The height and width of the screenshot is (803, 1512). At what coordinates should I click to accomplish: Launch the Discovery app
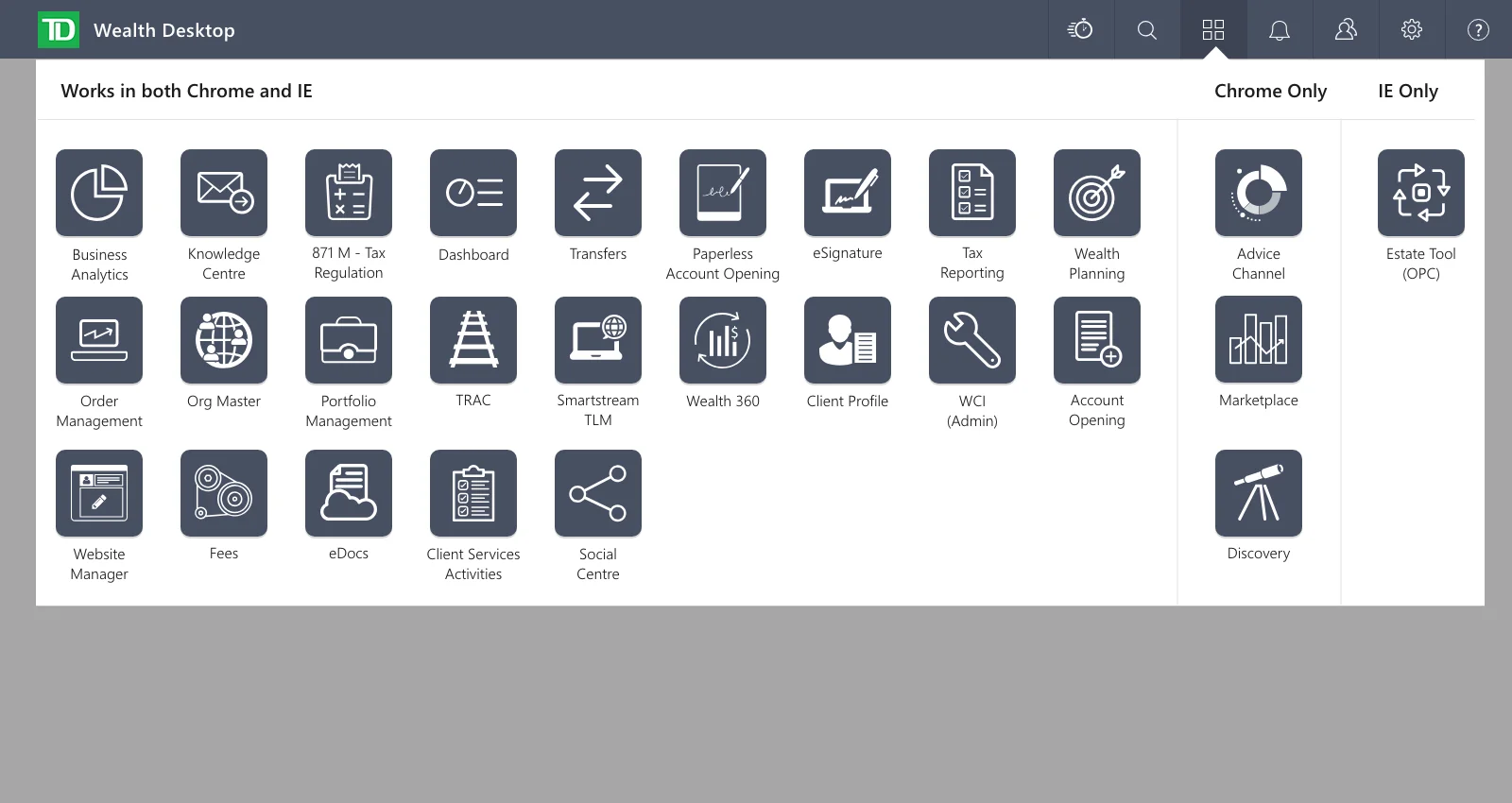(1259, 493)
